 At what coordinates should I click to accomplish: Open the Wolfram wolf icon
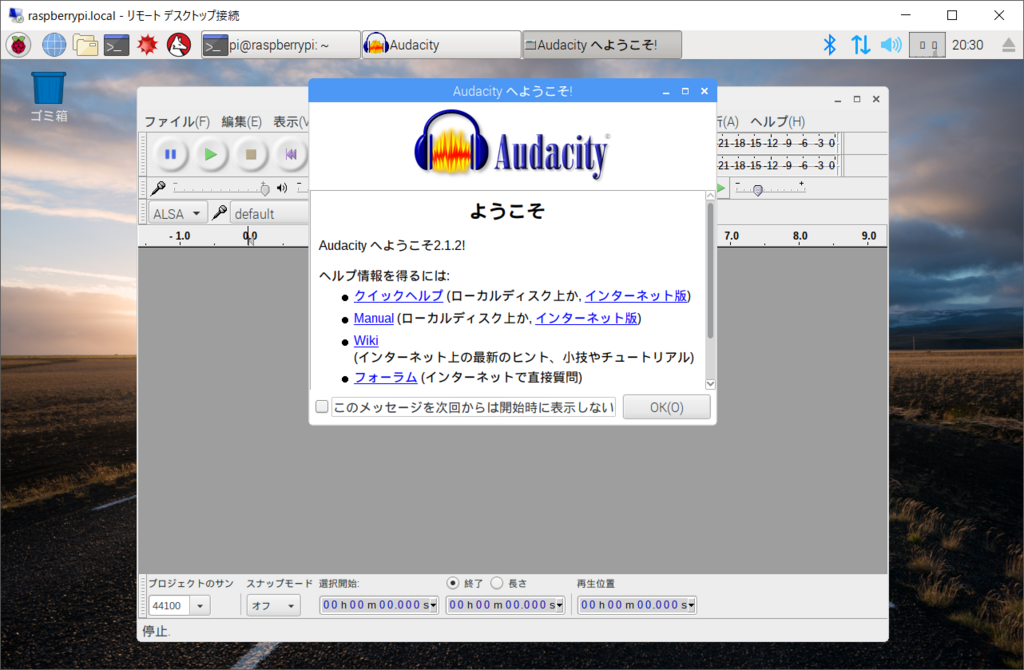[x=179, y=45]
